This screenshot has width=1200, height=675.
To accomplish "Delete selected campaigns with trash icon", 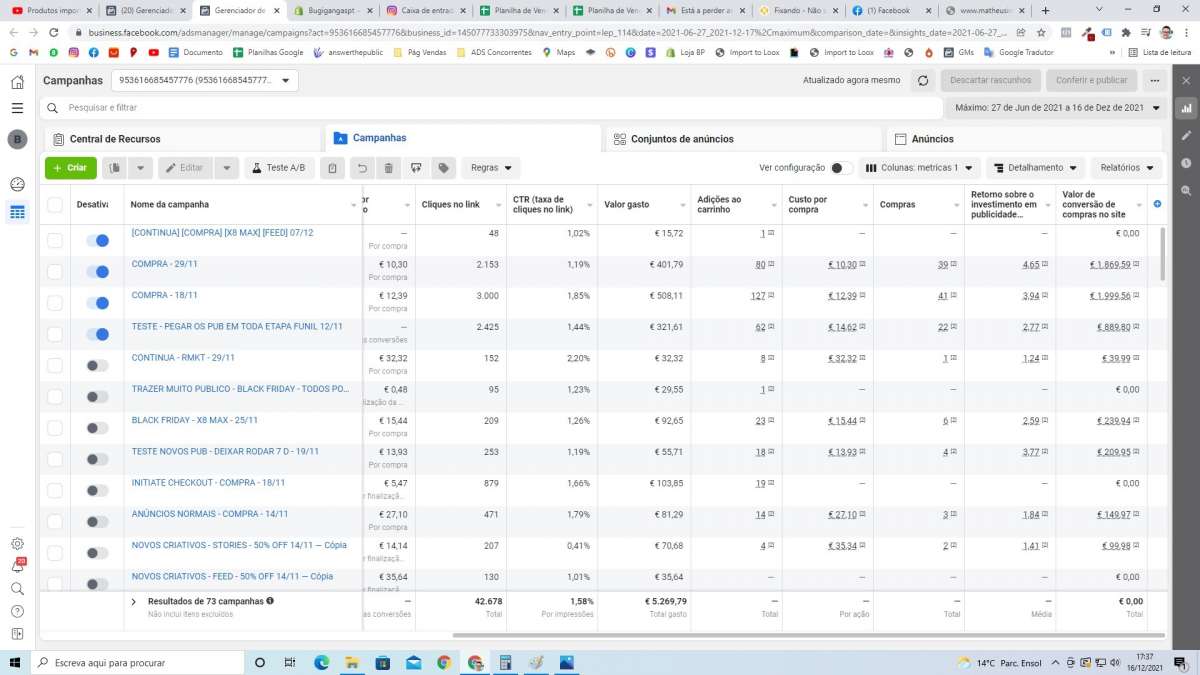I will (x=389, y=168).
